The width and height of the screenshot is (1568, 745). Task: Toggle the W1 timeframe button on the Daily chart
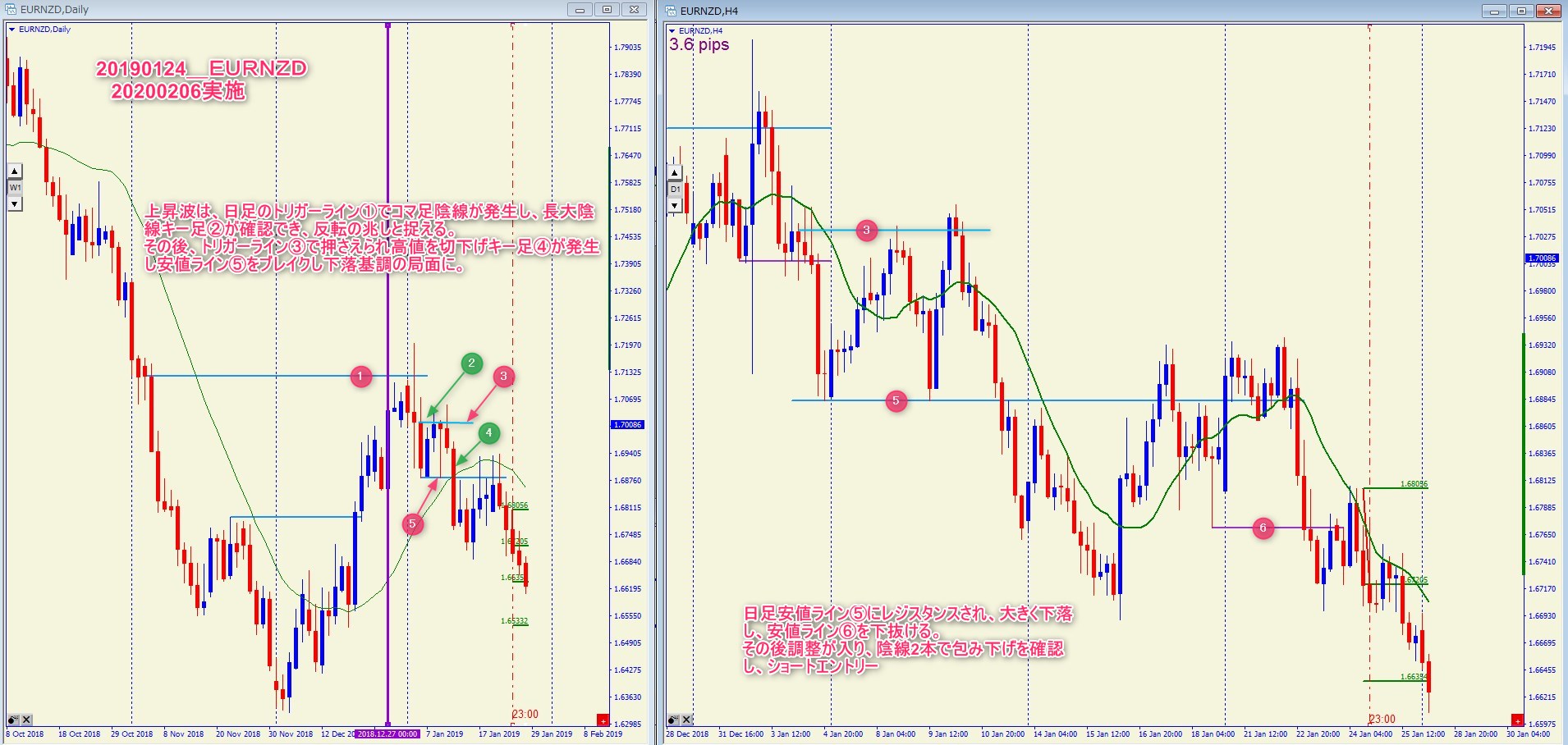point(15,188)
